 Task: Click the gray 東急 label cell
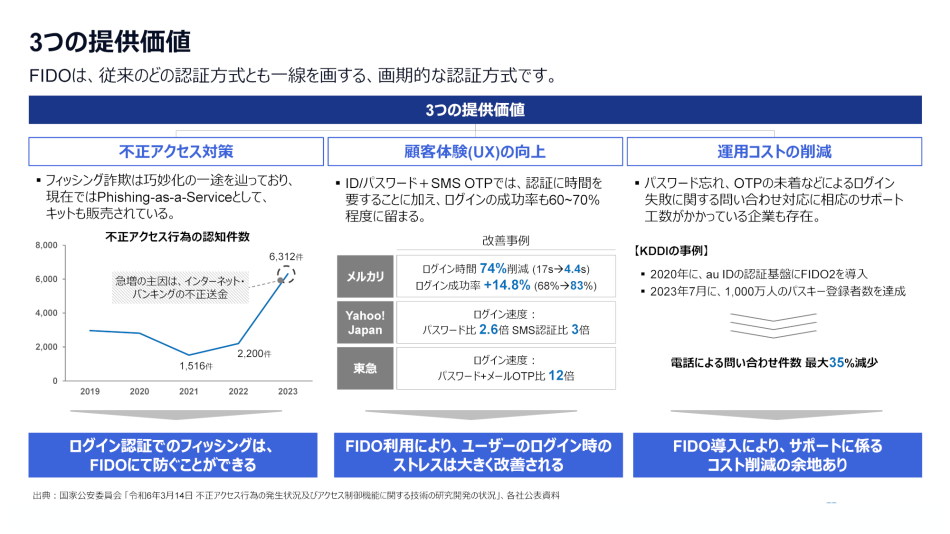(365, 369)
